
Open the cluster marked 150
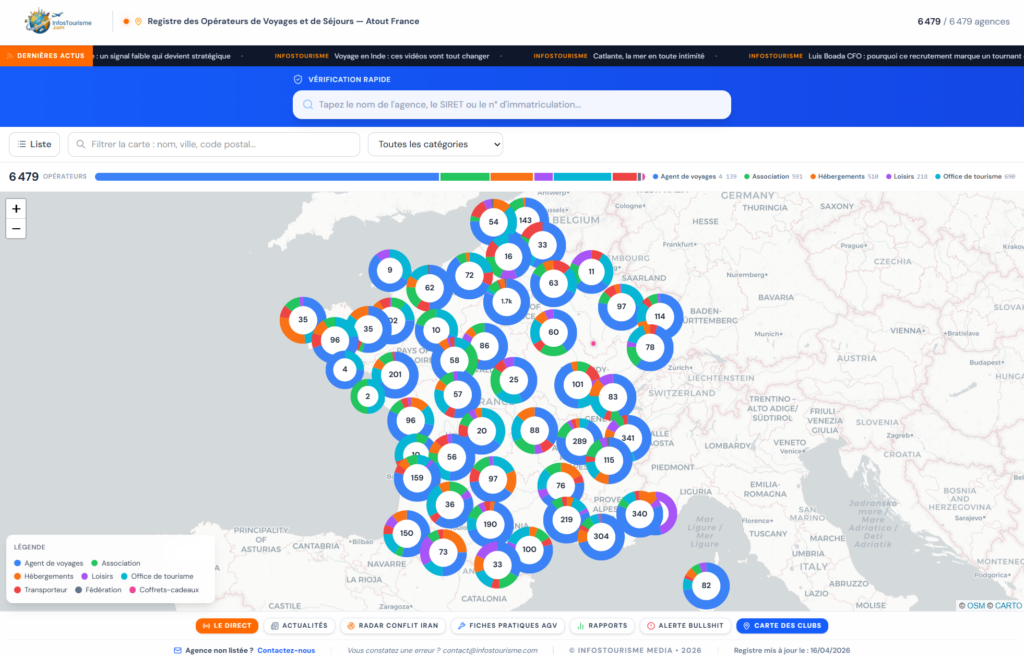(407, 534)
